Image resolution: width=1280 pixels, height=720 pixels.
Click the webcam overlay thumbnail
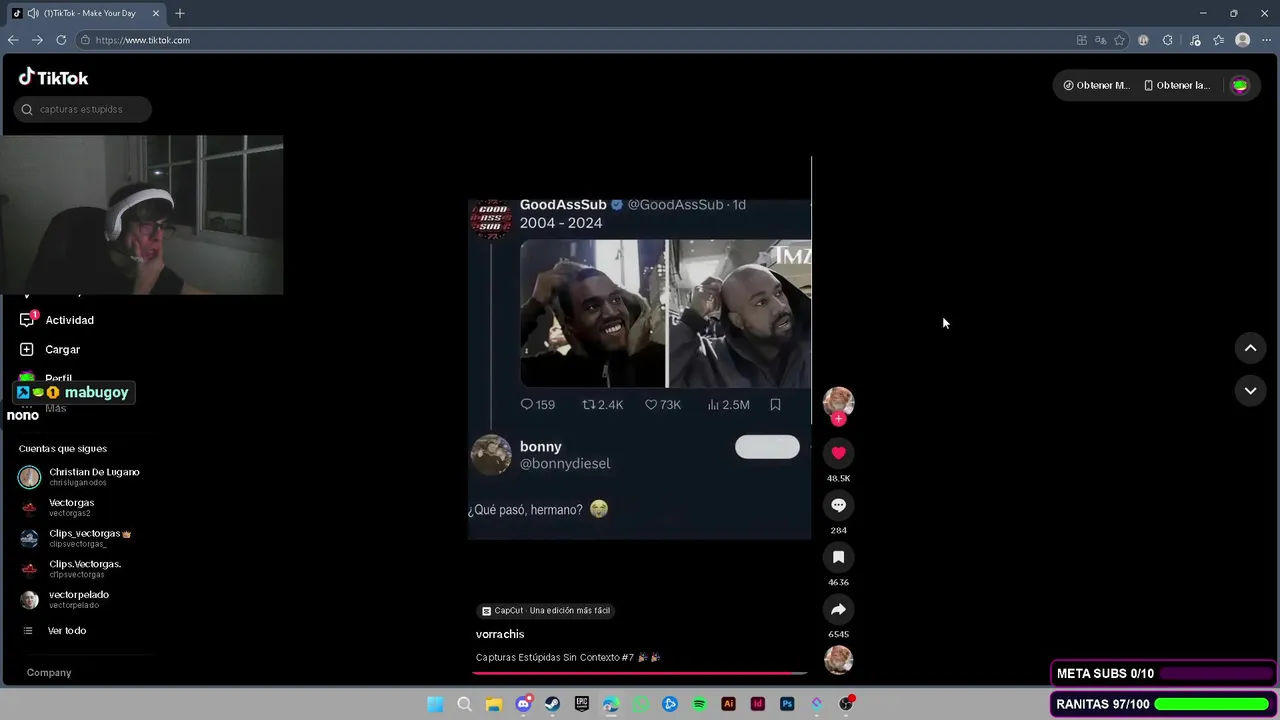pyautogui.click(x=142, y=215)
